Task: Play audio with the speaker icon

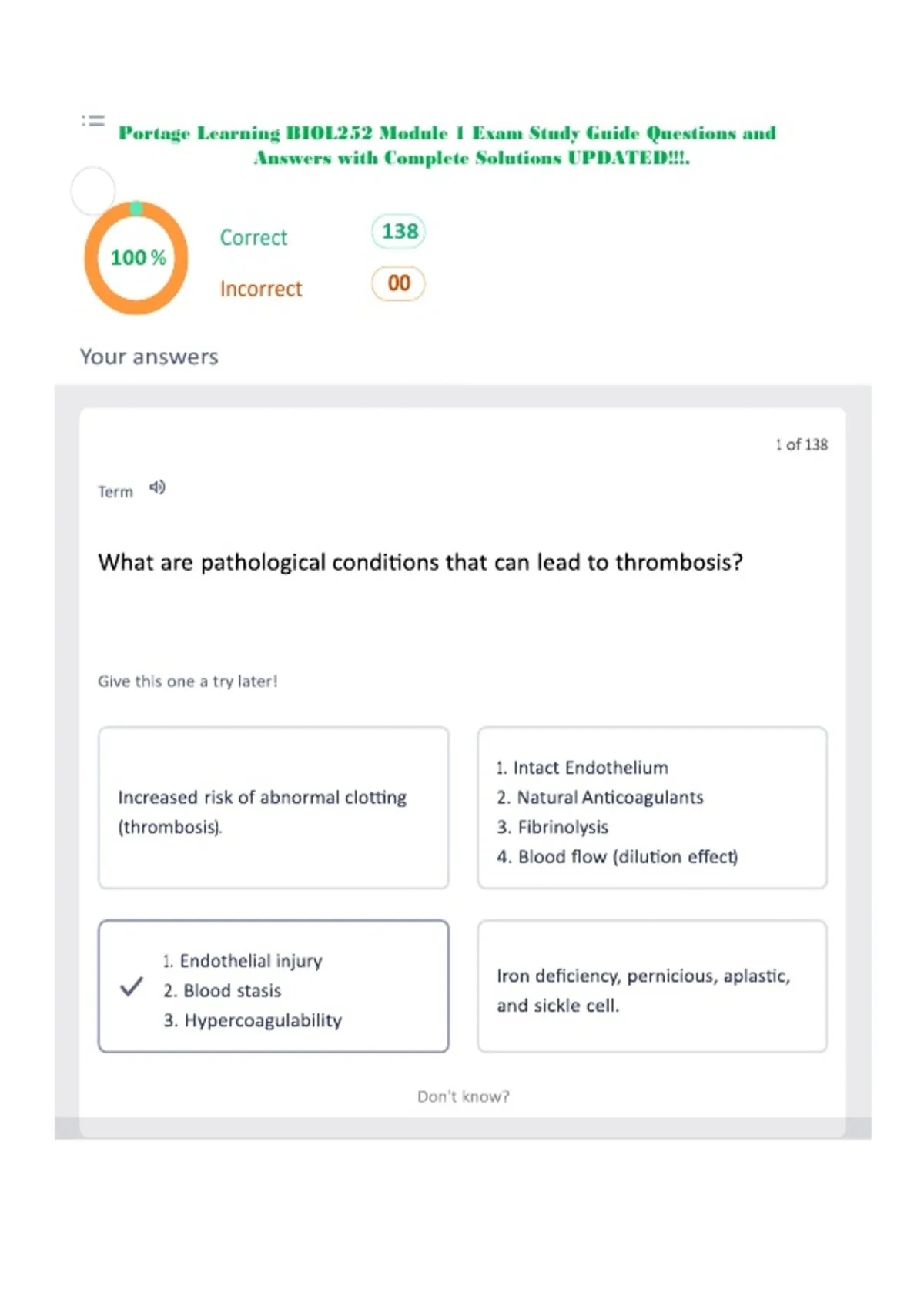Action: [157, 487]
